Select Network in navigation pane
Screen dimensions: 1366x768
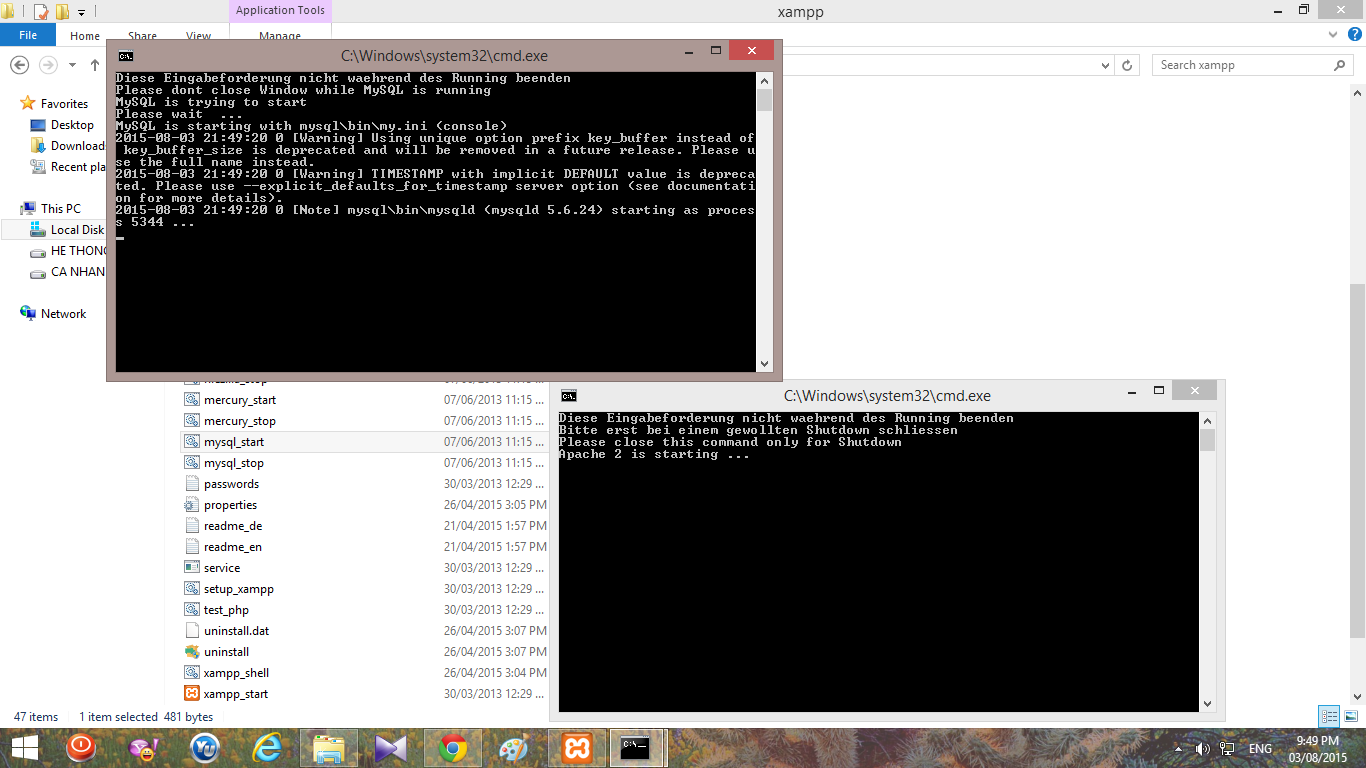coord(63,314)
